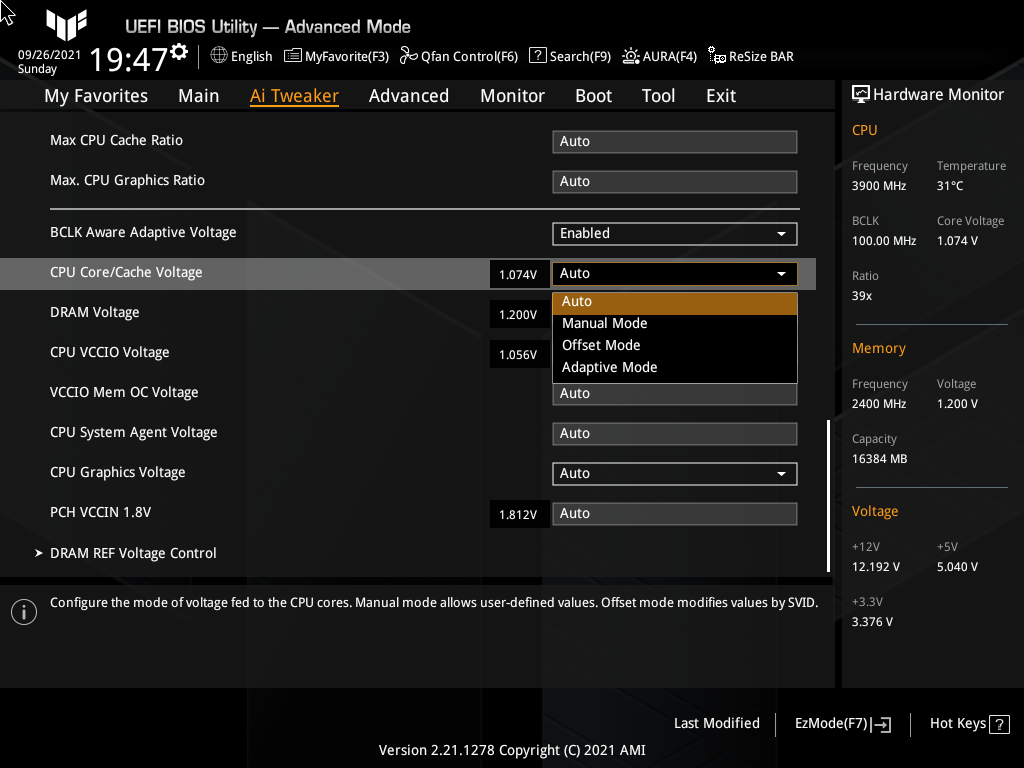The width and height of the screenshot is (1024, 768).
Task: Open the Monitor tab
Action: point(512,95)
